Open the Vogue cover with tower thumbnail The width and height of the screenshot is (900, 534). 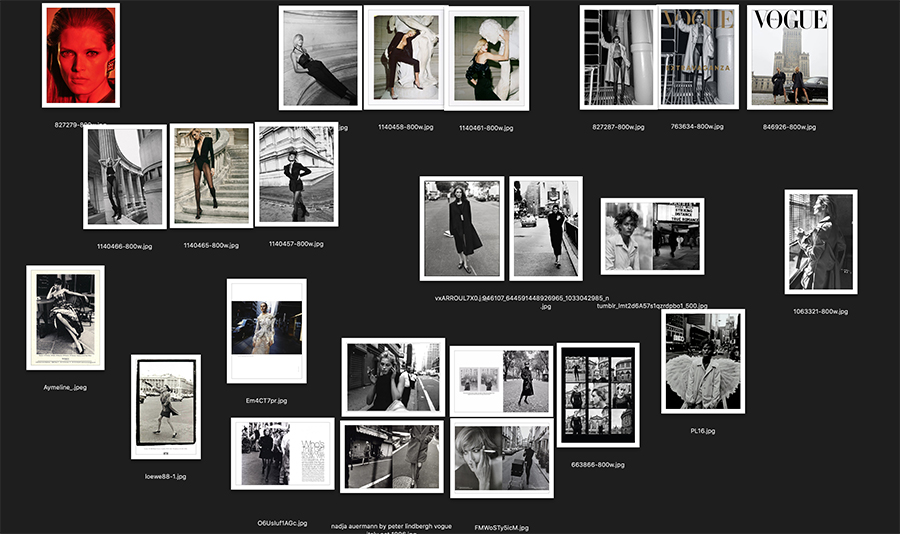click(x=790, y=57)
